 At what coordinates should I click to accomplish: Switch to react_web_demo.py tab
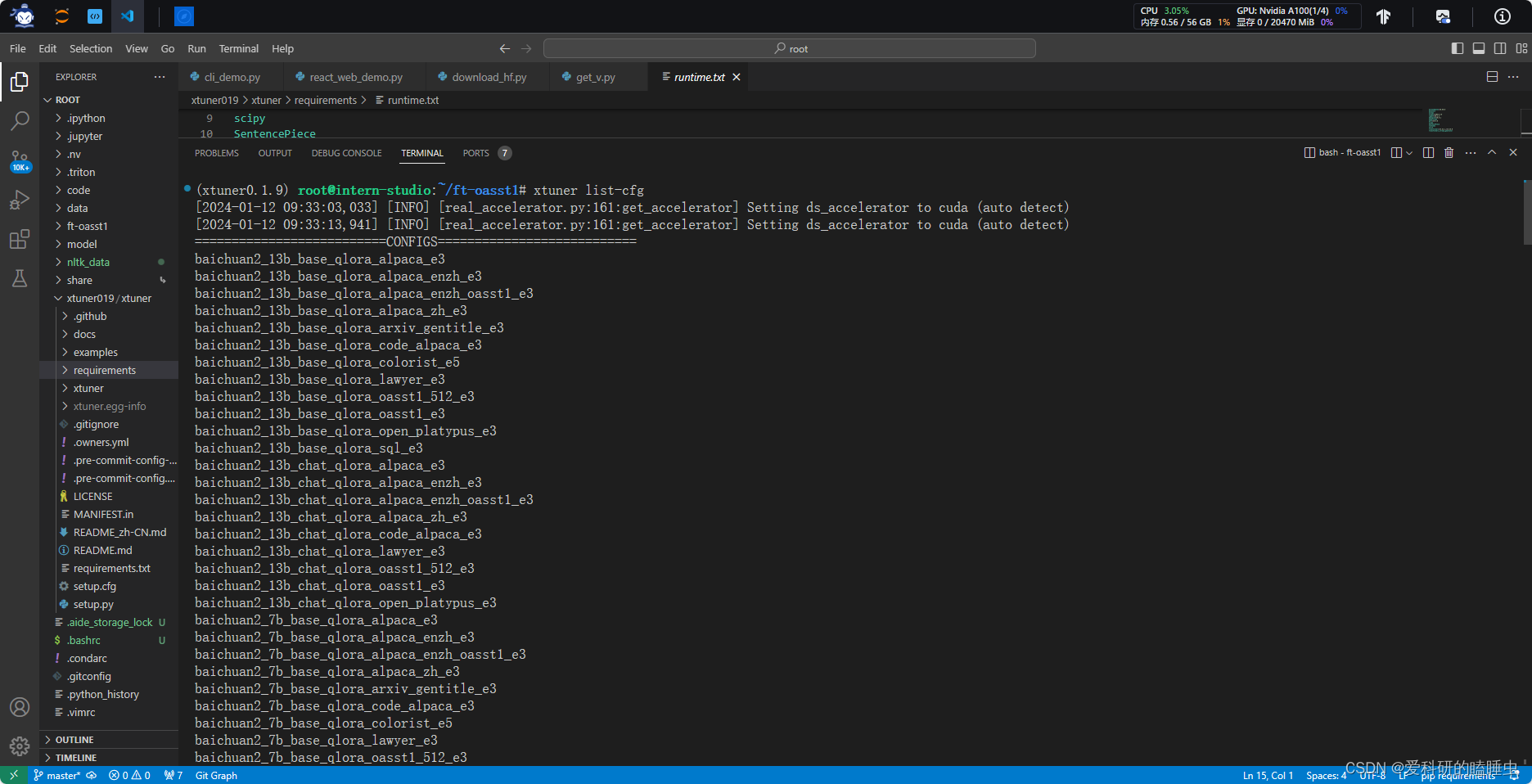click(x=355, y=77)
